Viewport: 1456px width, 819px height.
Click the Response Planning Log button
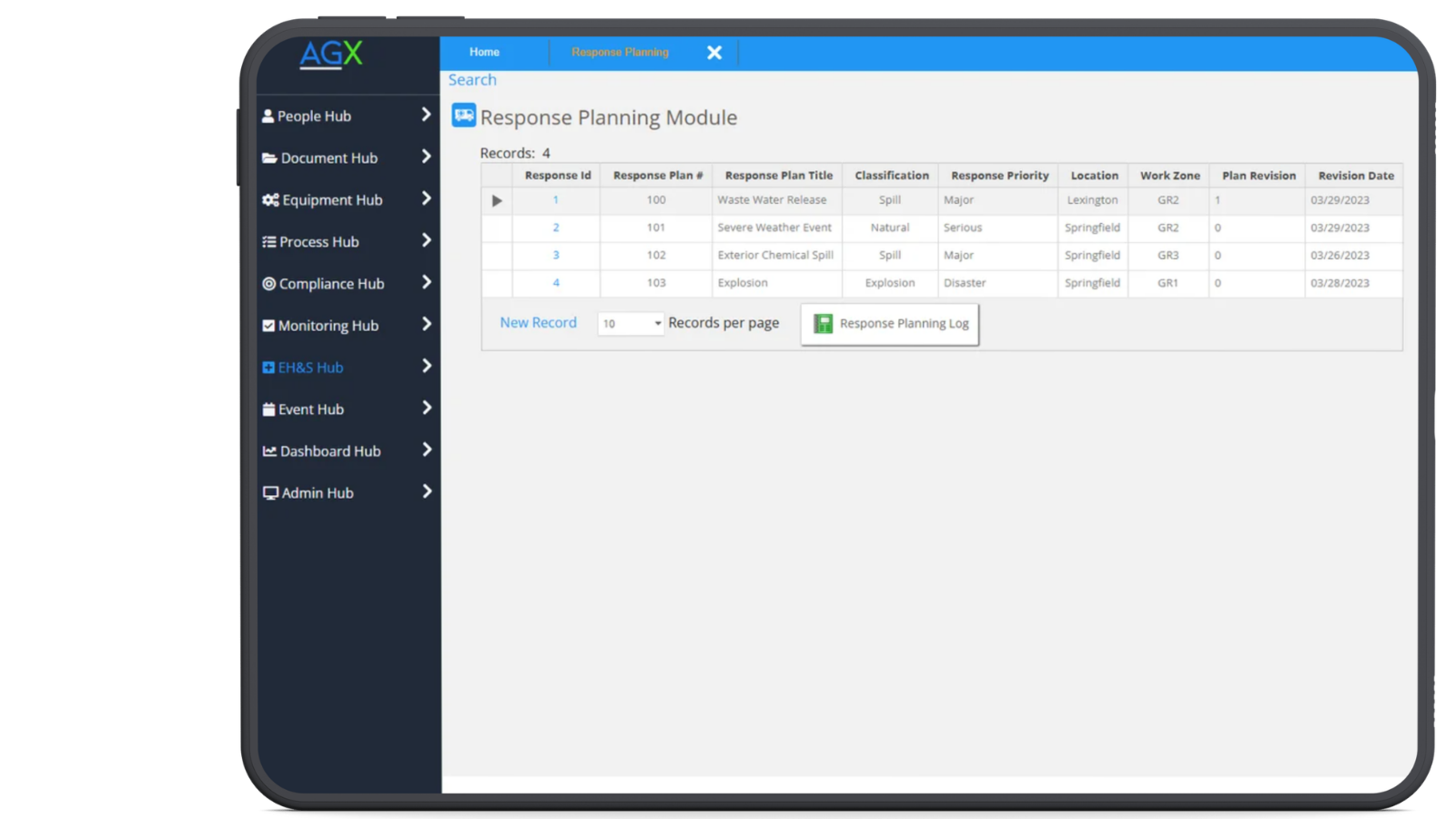(890, 323)
